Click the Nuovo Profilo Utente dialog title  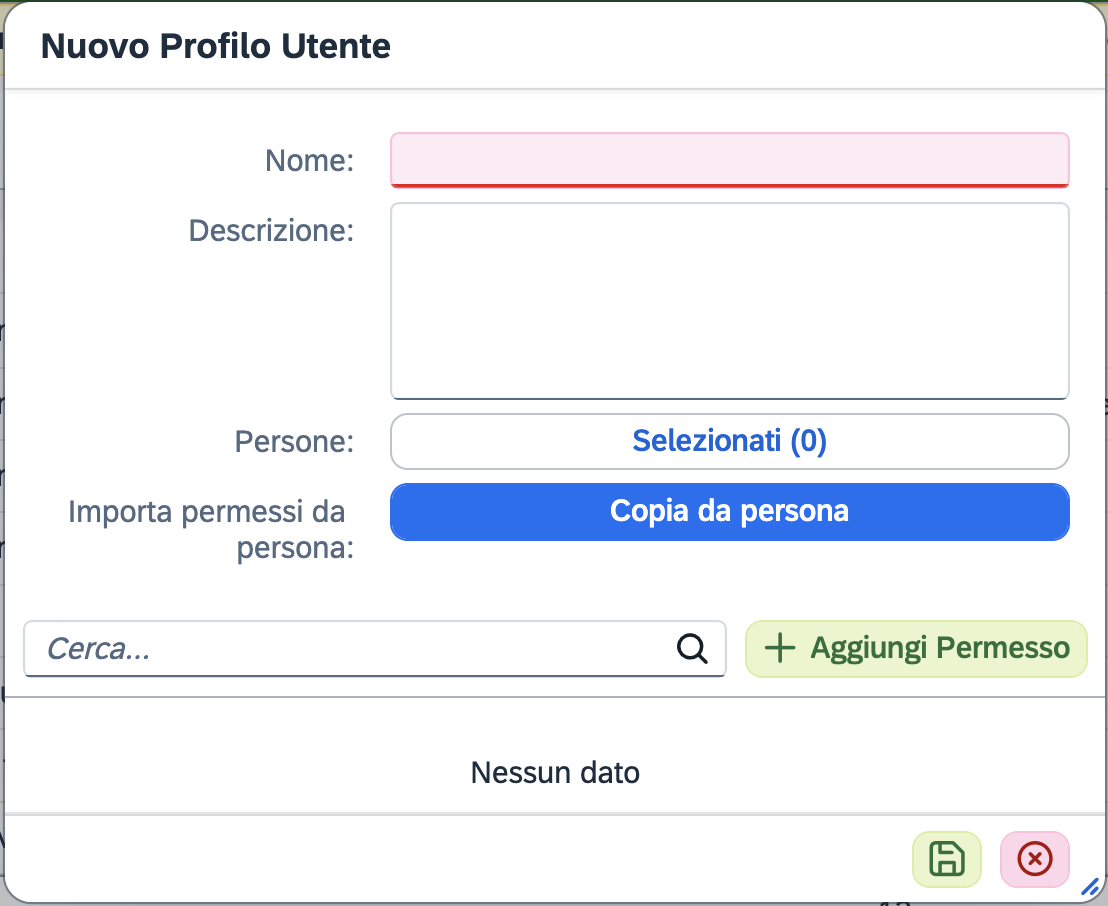click(x=215, y=46)
